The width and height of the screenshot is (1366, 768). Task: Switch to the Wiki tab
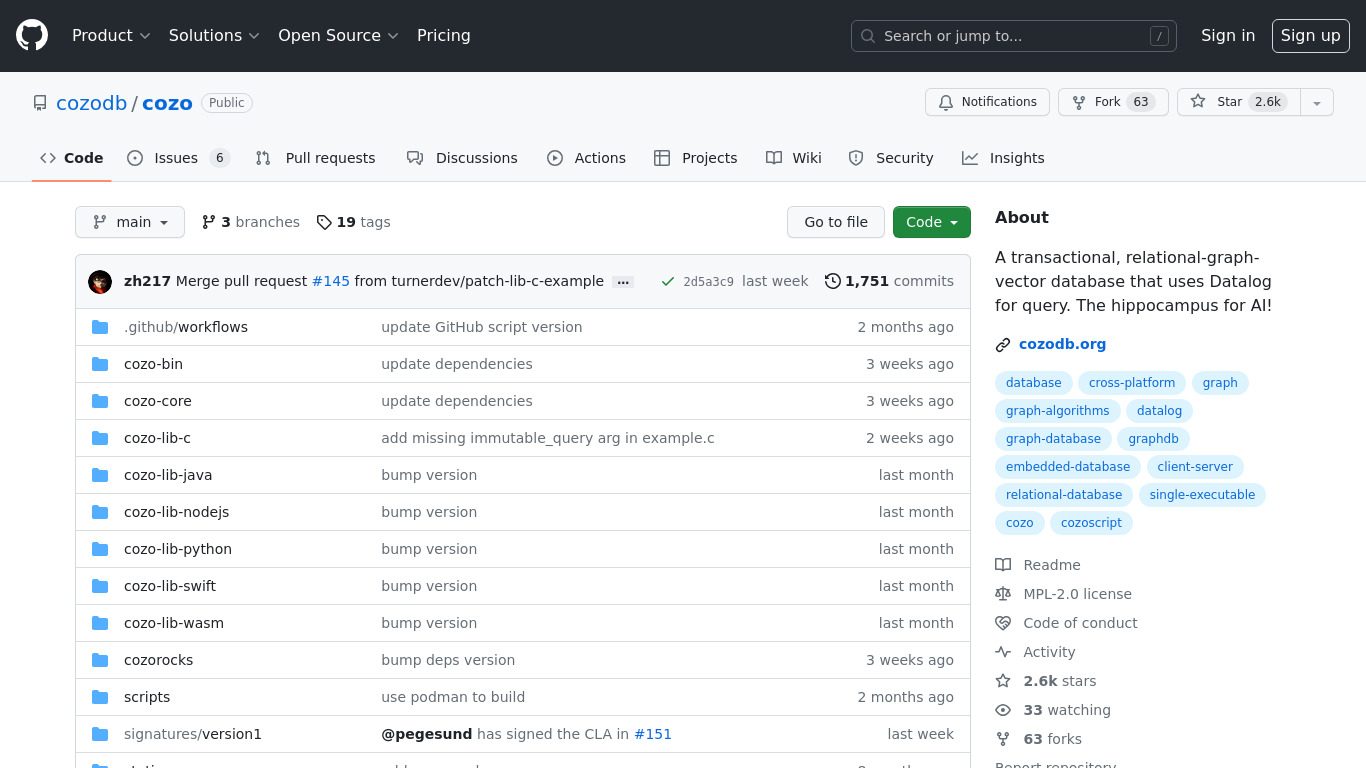794,158
